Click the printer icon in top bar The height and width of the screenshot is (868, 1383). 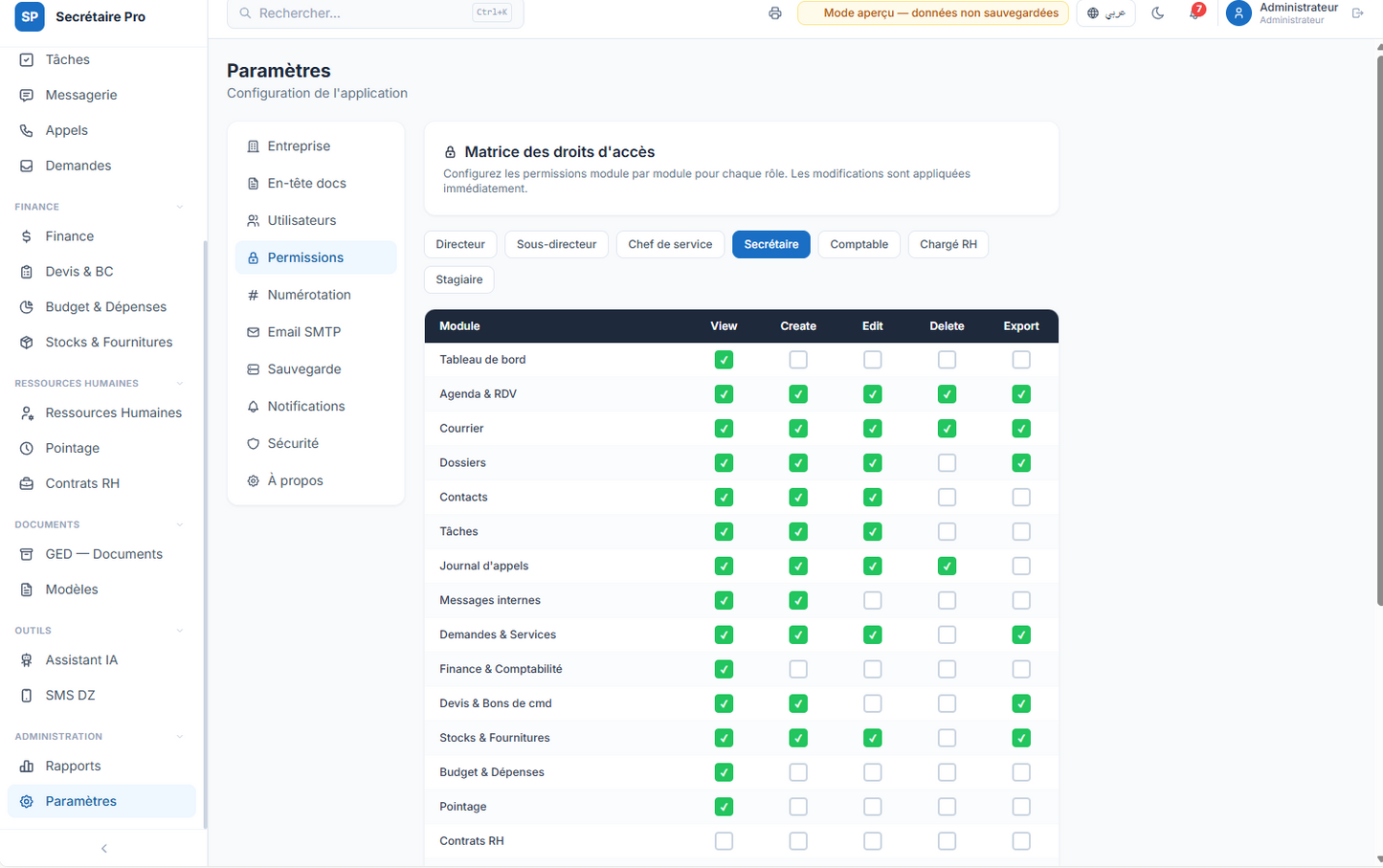tap(775, 13)
